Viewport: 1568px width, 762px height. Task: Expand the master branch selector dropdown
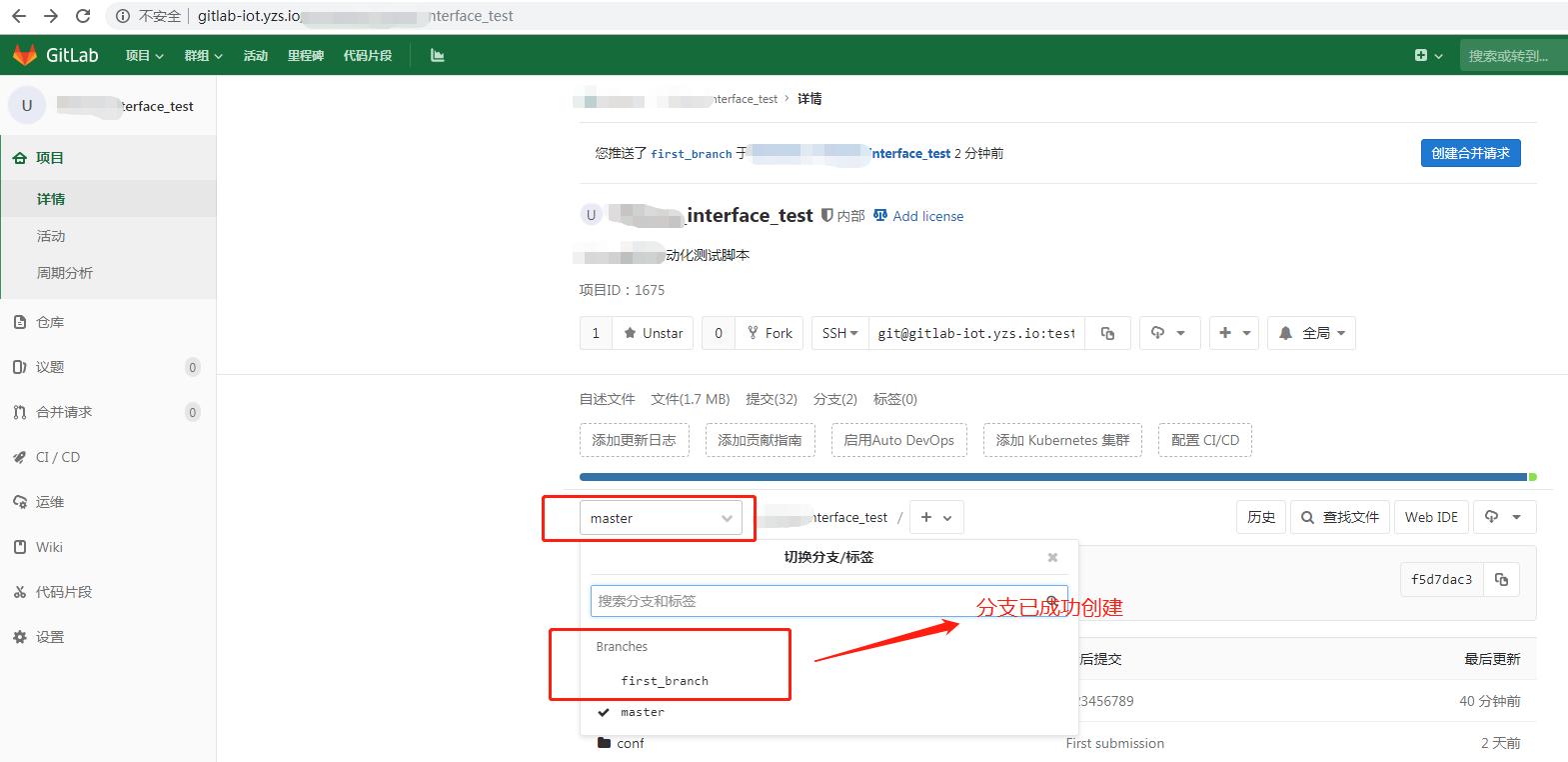pos(661,518)
